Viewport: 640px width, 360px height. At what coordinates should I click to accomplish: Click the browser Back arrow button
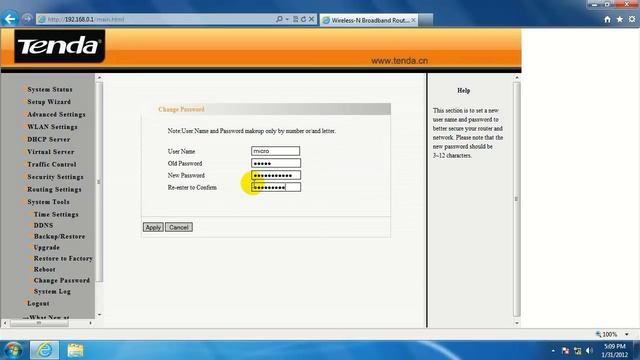[10, 19]
